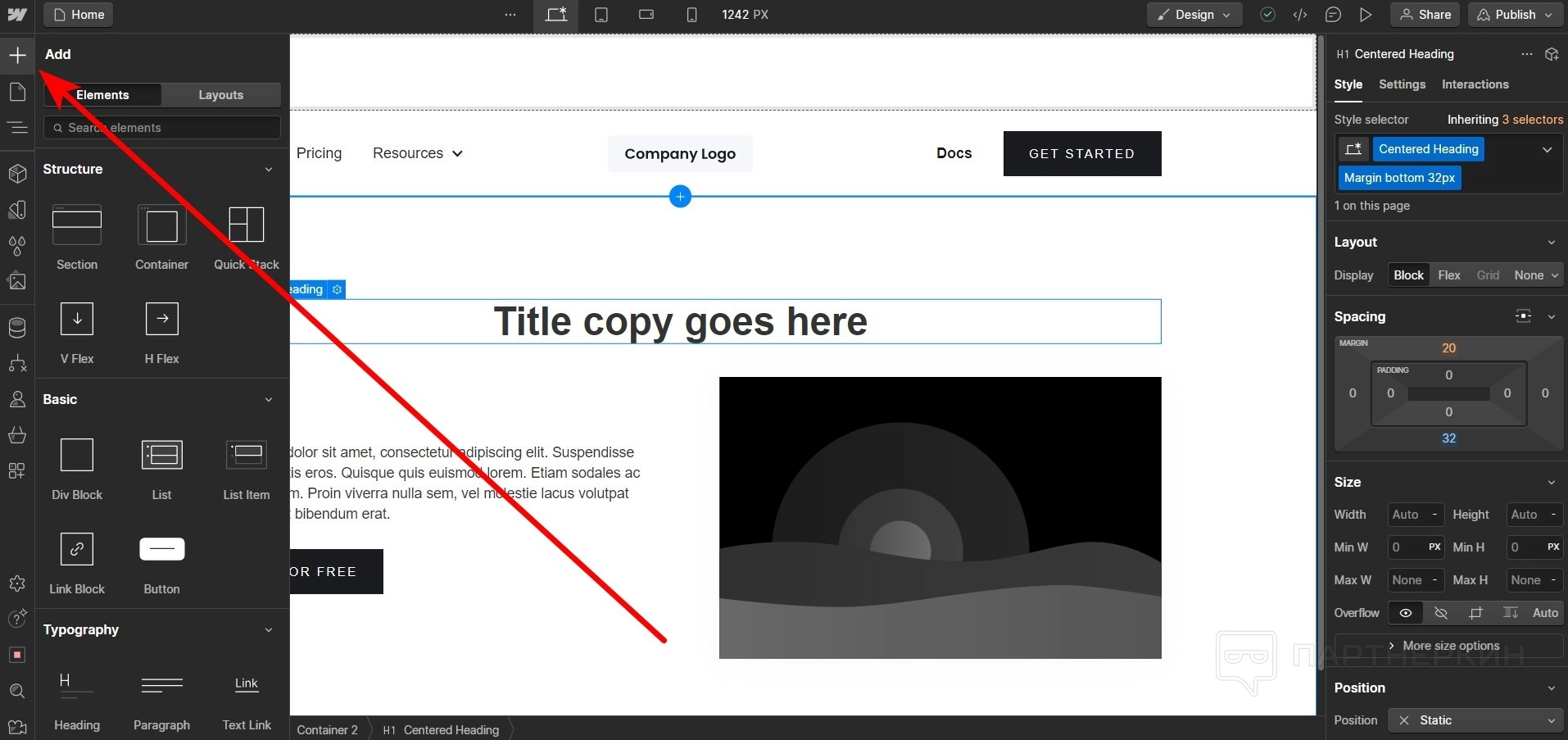Click the Publish button

tap(1515, 15)
